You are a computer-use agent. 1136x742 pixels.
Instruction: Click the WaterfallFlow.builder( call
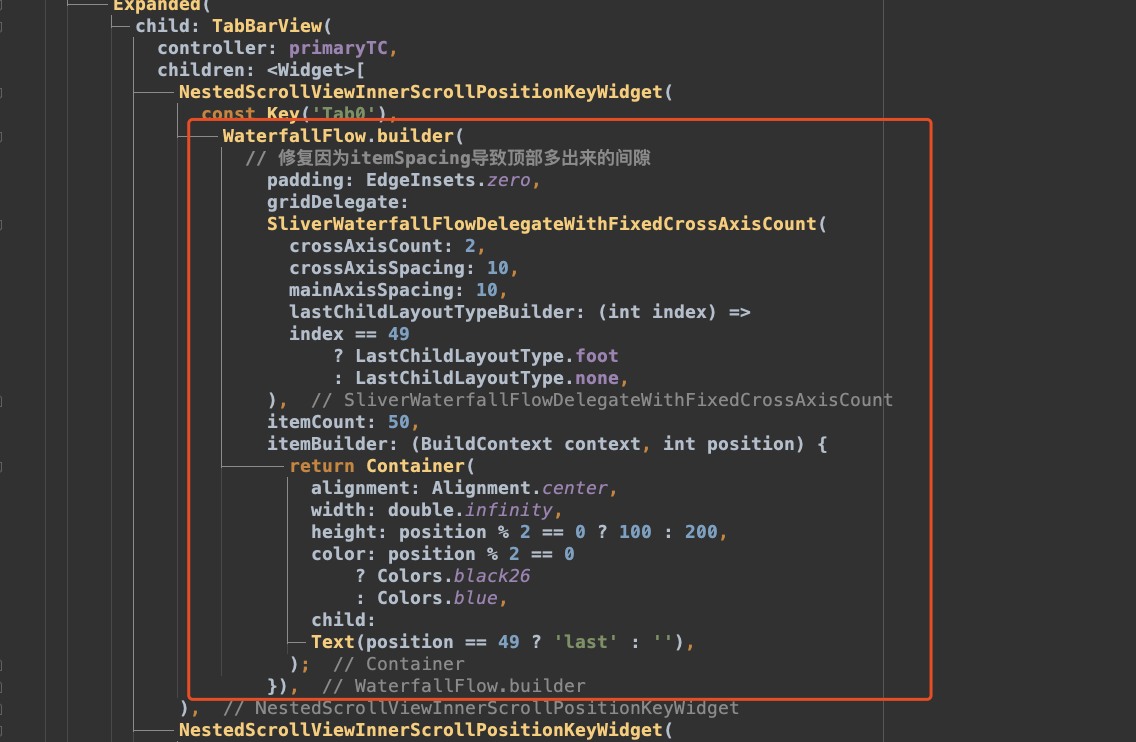tap(343, 136)
